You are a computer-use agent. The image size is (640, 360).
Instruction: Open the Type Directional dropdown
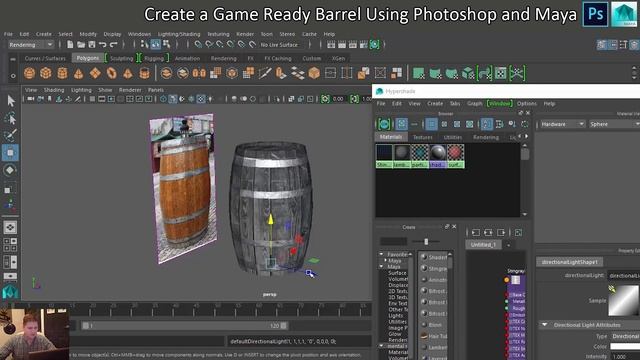(625, 336)
